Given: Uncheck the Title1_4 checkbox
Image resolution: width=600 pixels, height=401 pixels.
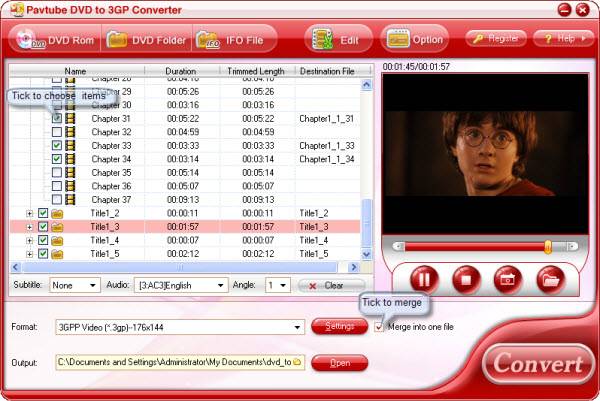Looking at the screenshot, I should [43, 240].
